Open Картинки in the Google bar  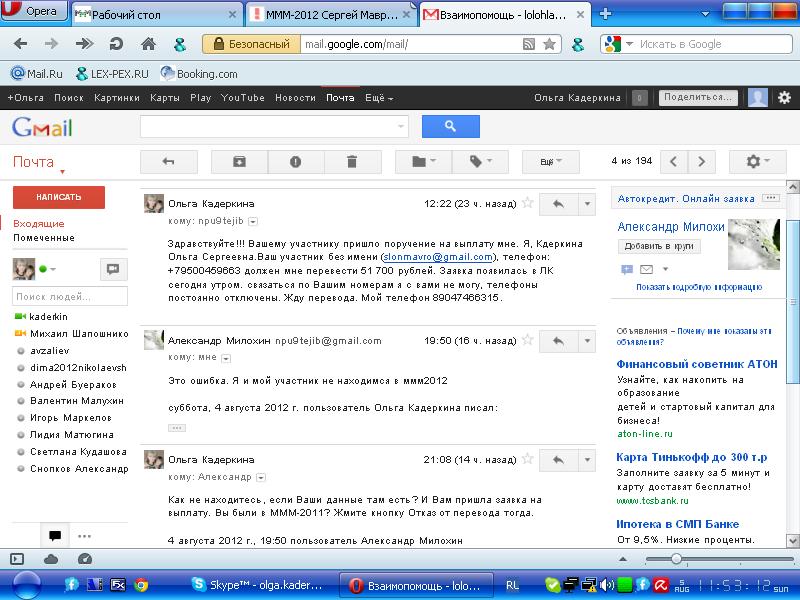(117, 97)
